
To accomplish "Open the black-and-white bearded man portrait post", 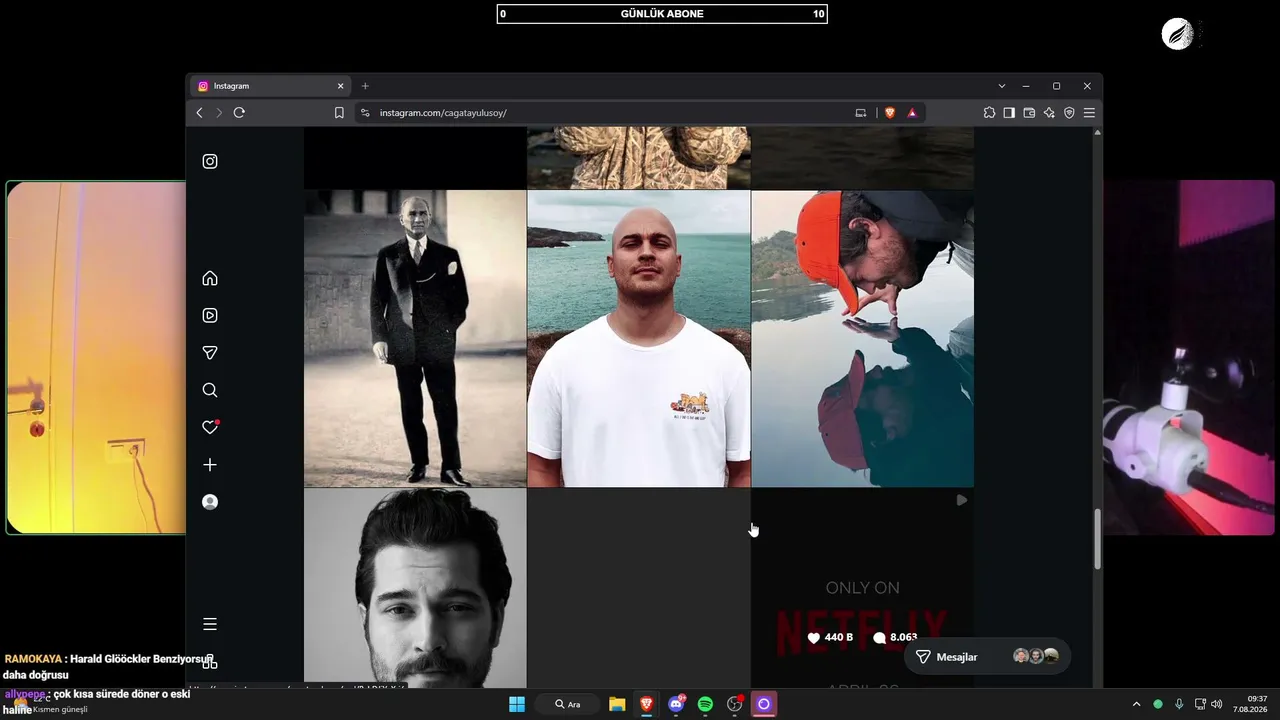I will click(x=415, y=587).
